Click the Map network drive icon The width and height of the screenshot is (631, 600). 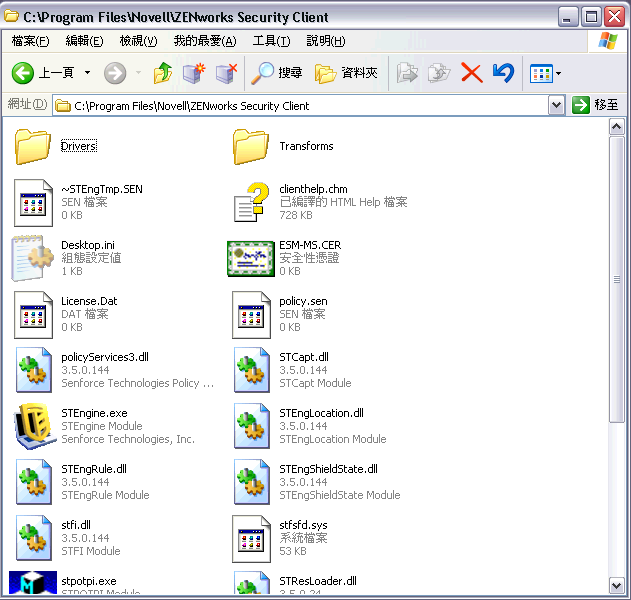[194, 73]
